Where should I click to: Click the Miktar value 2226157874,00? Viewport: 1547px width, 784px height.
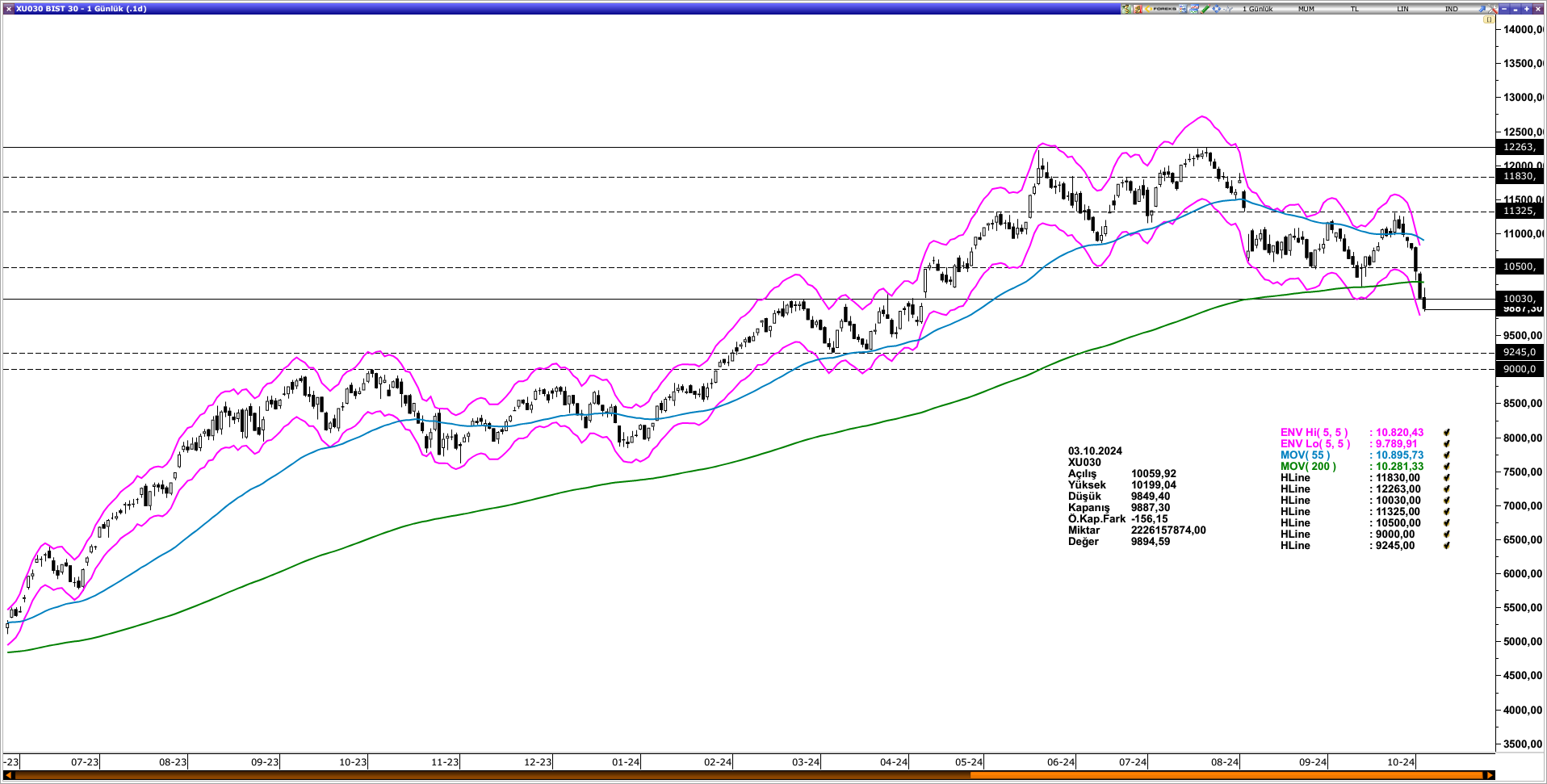(x=1168, y=530)
